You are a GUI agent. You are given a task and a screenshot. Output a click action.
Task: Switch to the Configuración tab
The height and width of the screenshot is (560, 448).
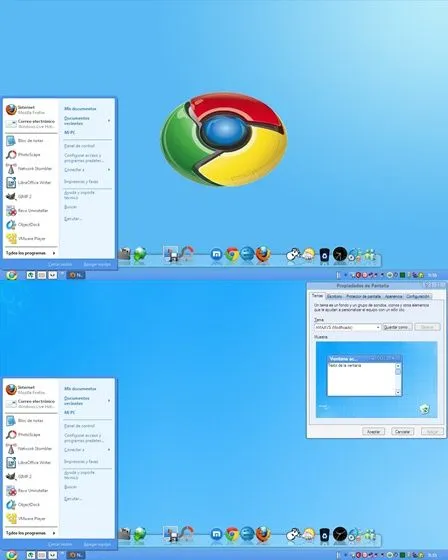[418, 296]
